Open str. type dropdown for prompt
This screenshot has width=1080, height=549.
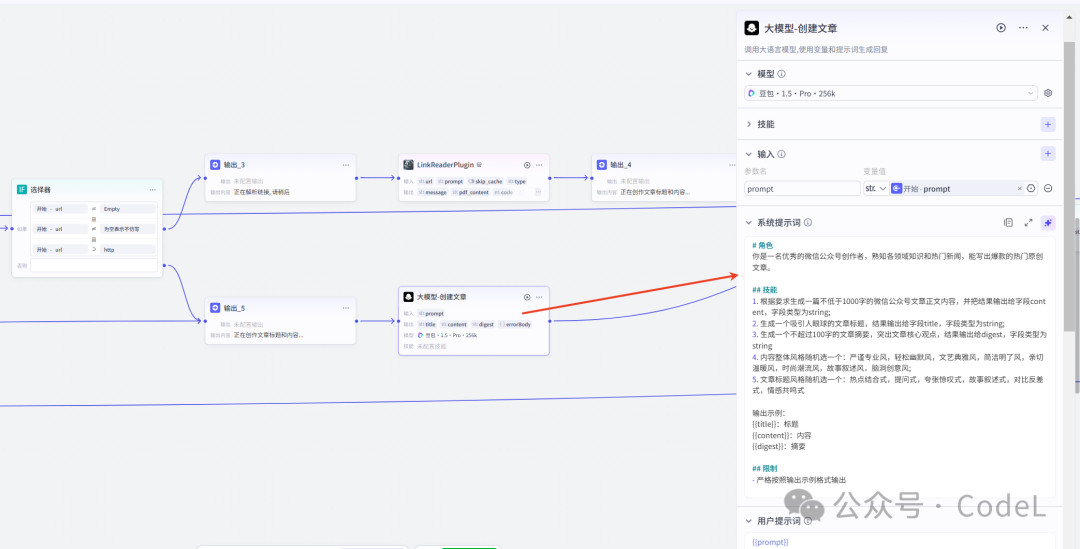click(x=875, y=188)
